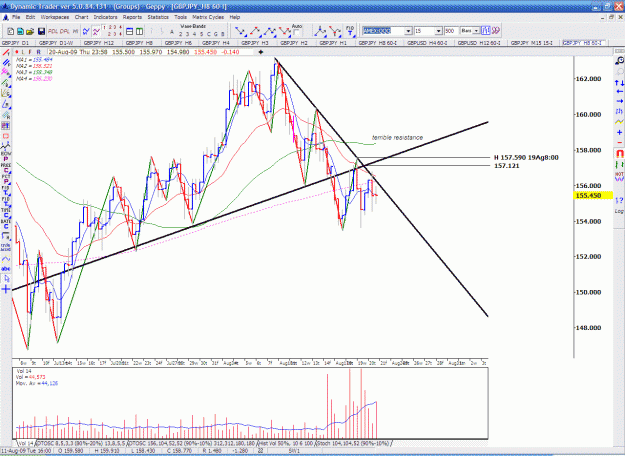Click the blue bar-chart style icon

tap(485, 31)
